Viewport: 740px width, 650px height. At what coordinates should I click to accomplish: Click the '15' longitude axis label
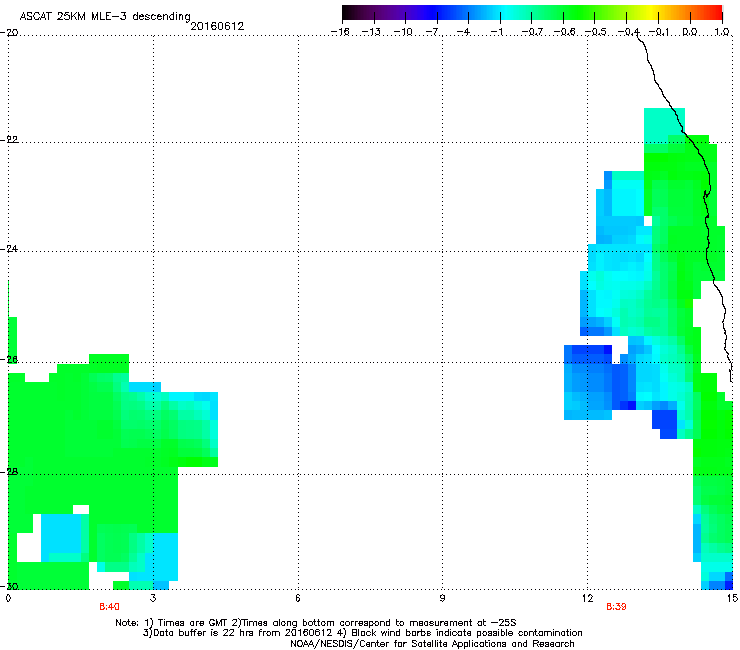[732, 599]
